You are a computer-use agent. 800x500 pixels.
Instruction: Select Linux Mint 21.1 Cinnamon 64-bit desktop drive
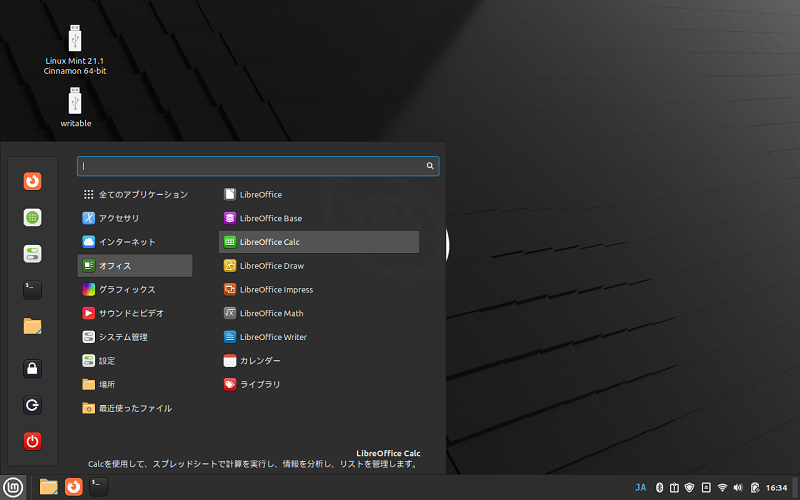click(75, 50)
